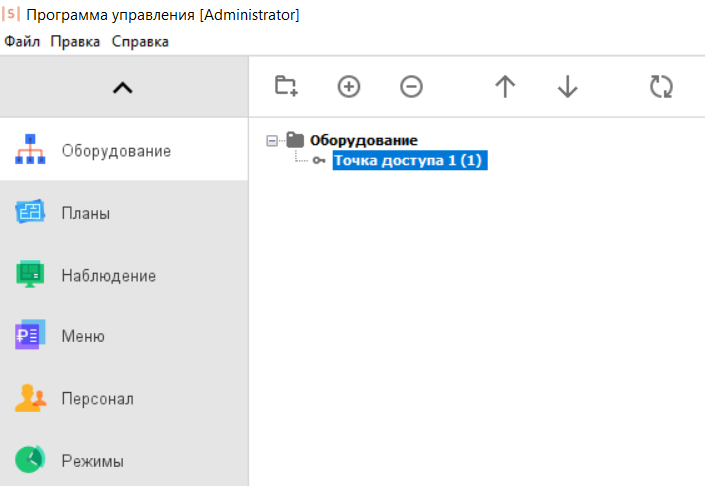Open the Файл menu
The image size is (705, 486).
(22, 41)
